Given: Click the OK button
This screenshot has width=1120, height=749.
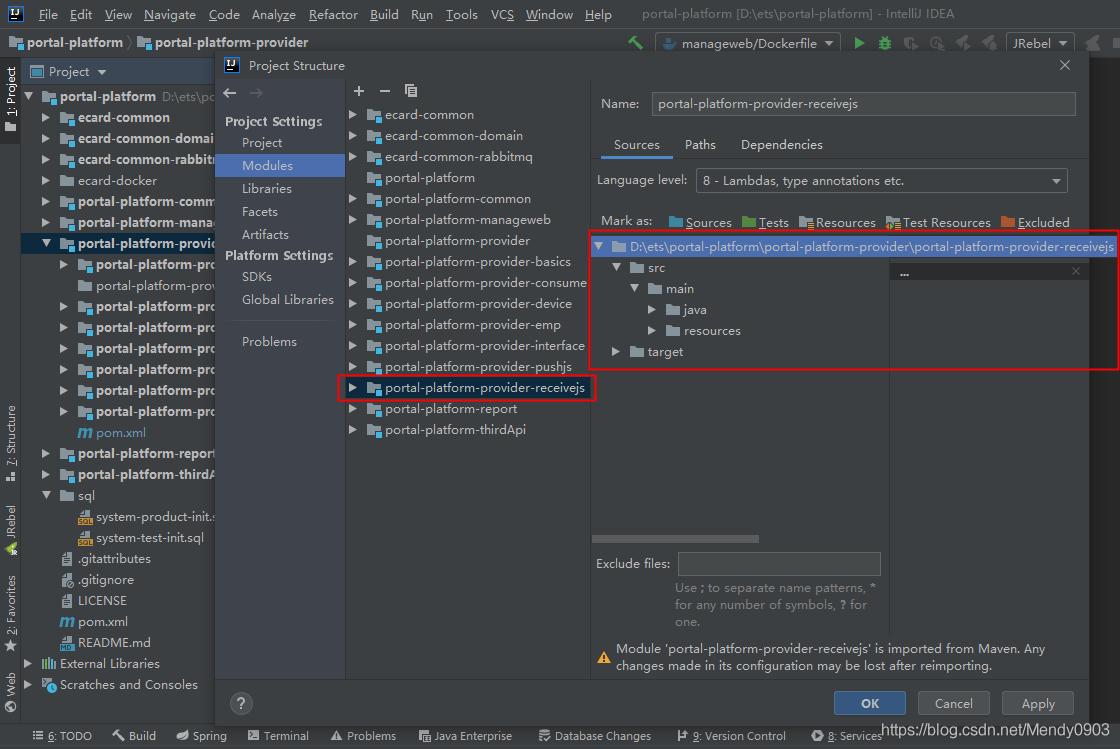Looking at the screenshot, I should (869, 703).
